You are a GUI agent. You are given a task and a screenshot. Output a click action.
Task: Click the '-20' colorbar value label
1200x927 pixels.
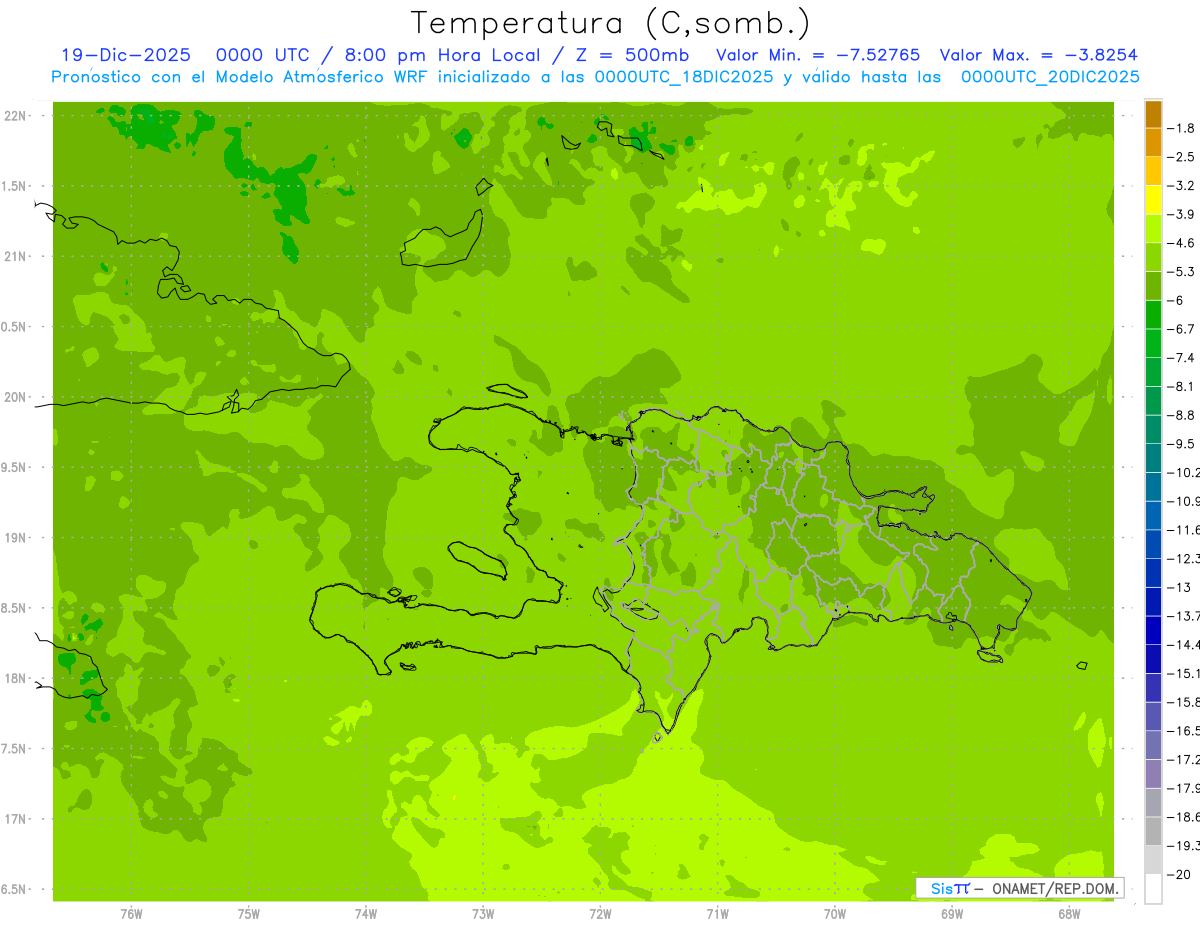[1178, 874]
